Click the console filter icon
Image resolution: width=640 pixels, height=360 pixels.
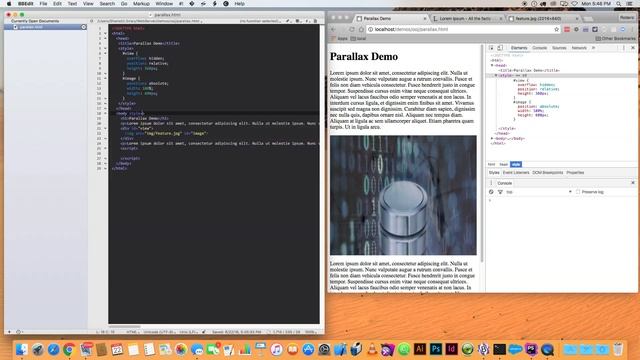[500, 192]
